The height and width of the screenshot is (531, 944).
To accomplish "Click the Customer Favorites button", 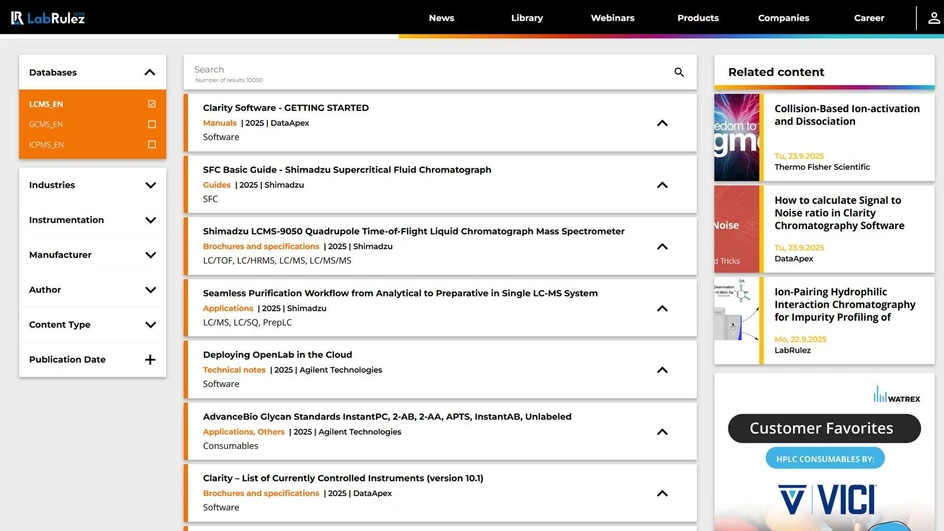I will click(824, 428).
